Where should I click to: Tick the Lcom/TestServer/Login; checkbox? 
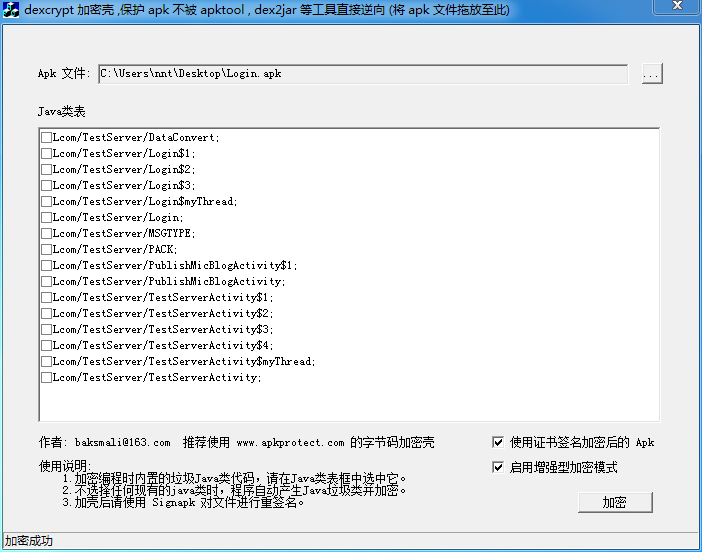coord(46,218)
